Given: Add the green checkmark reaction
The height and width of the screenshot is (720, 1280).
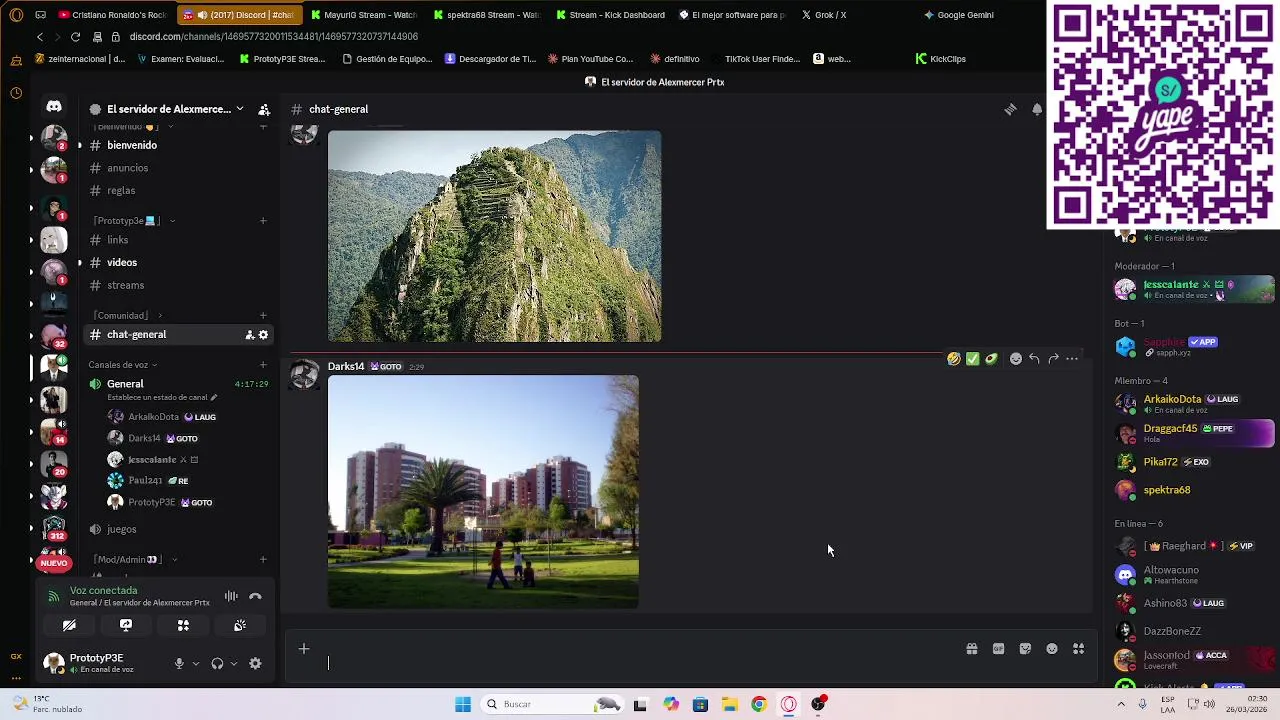Looking at the screenshot, I should [972, 359].
